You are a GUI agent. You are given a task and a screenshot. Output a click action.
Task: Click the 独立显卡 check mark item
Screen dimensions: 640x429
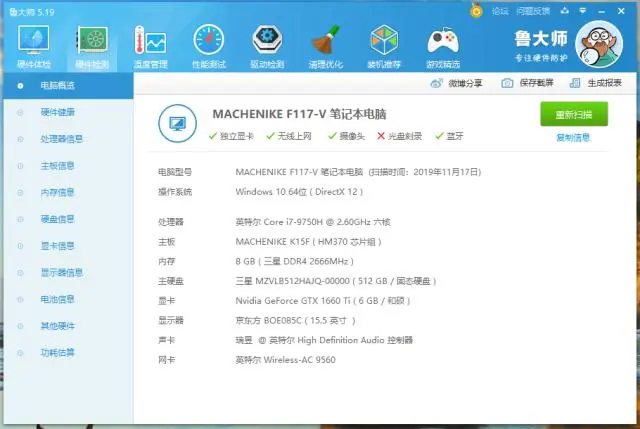click(231, 136)
